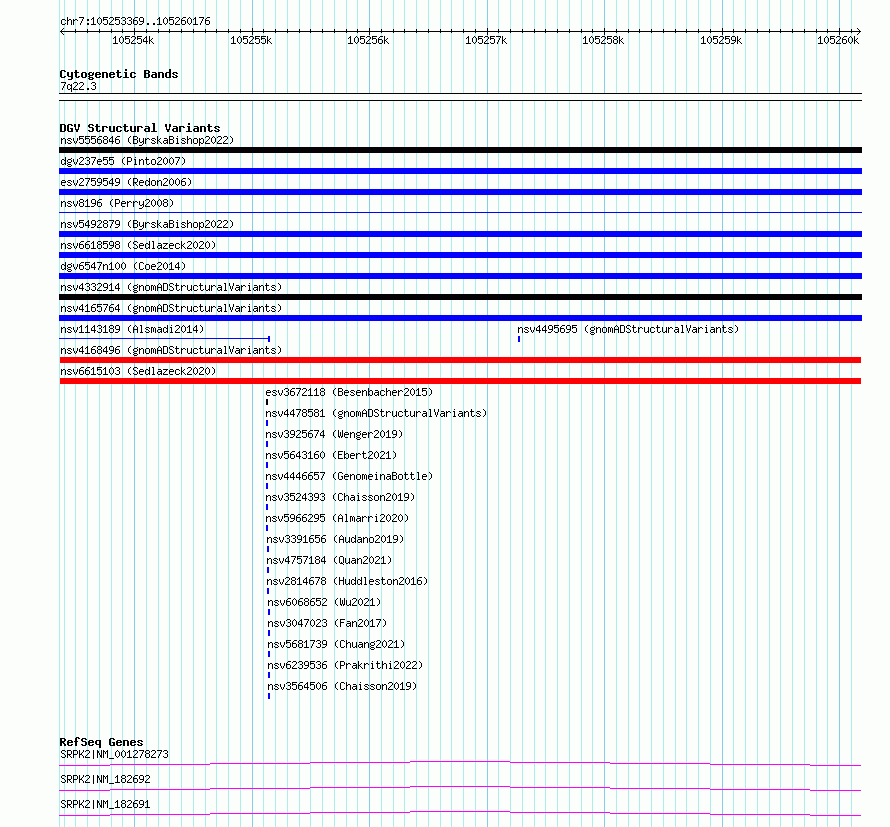Image resolution: width=890 pixels, height=827 pixels.
Task: Select nsv6618598 (Sedlazeck2020) variant label
Action: click(138, 245)
